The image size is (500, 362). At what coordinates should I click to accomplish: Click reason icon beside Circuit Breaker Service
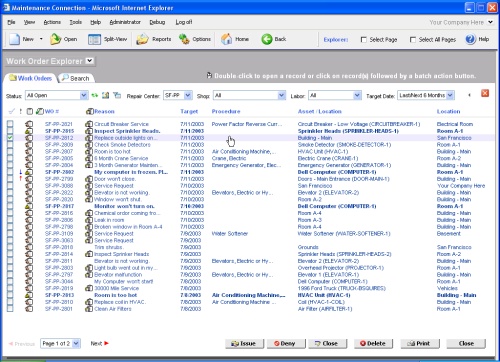coord(89,124)
